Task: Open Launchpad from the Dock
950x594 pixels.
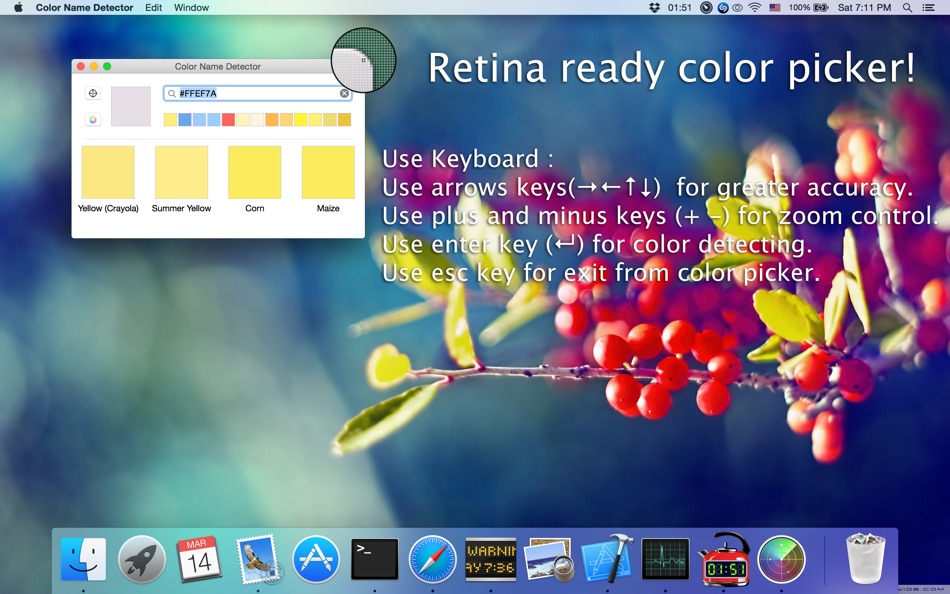Action: (x=142, y=559)
